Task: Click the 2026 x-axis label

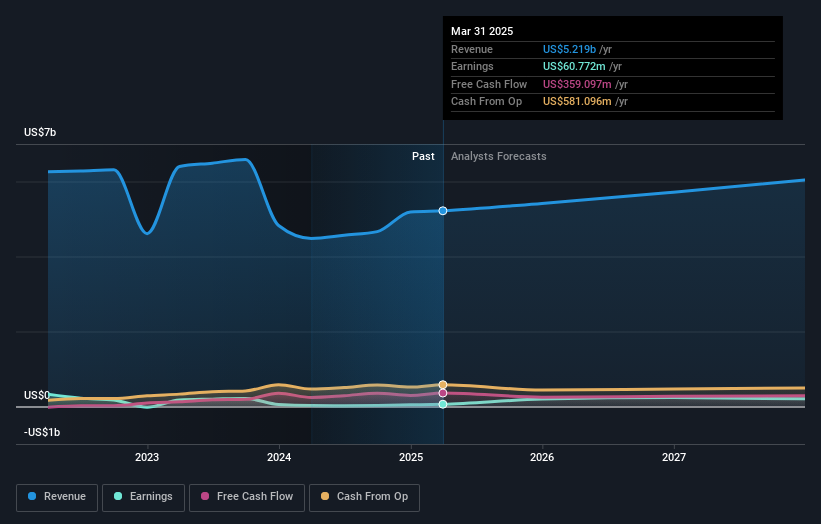Action: (542, 458)
